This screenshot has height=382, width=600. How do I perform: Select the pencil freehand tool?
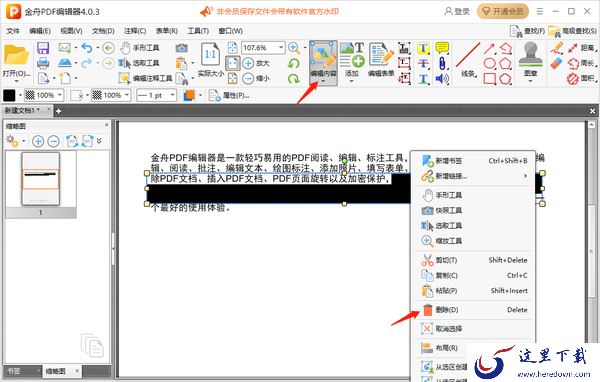click(557, 48)
